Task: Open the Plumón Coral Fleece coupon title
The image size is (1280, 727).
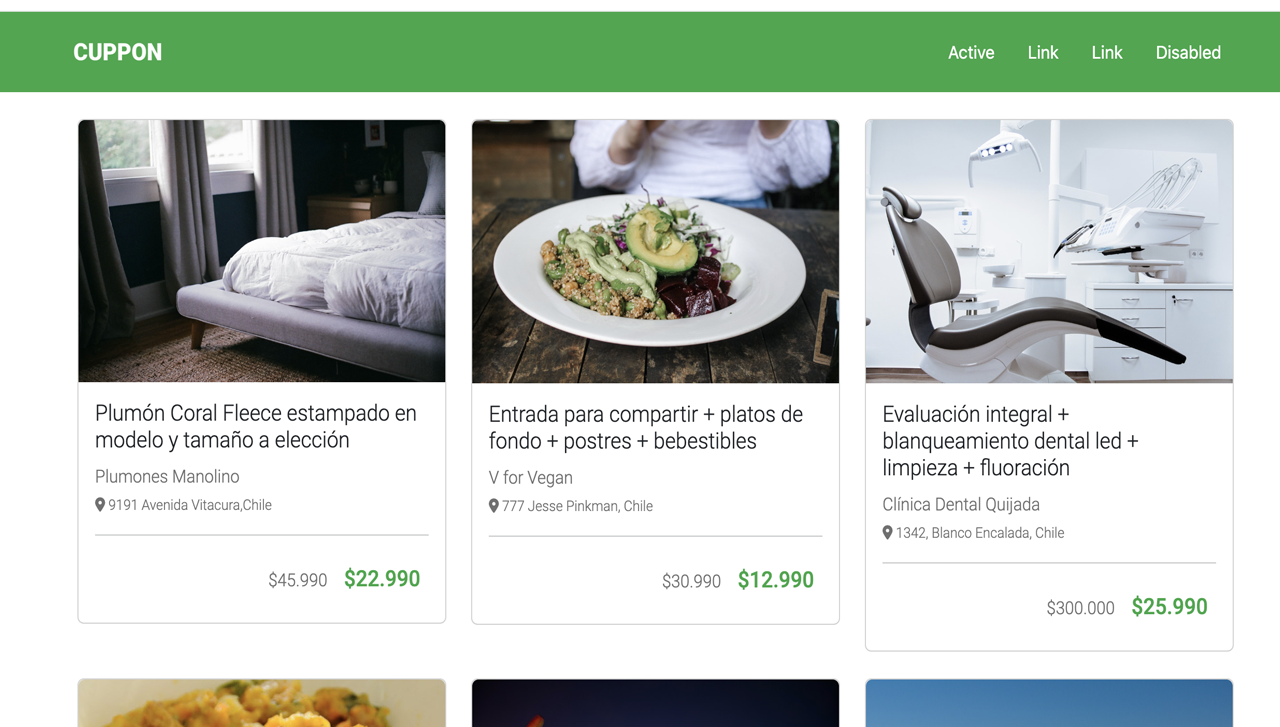Action: click(255, 426)
